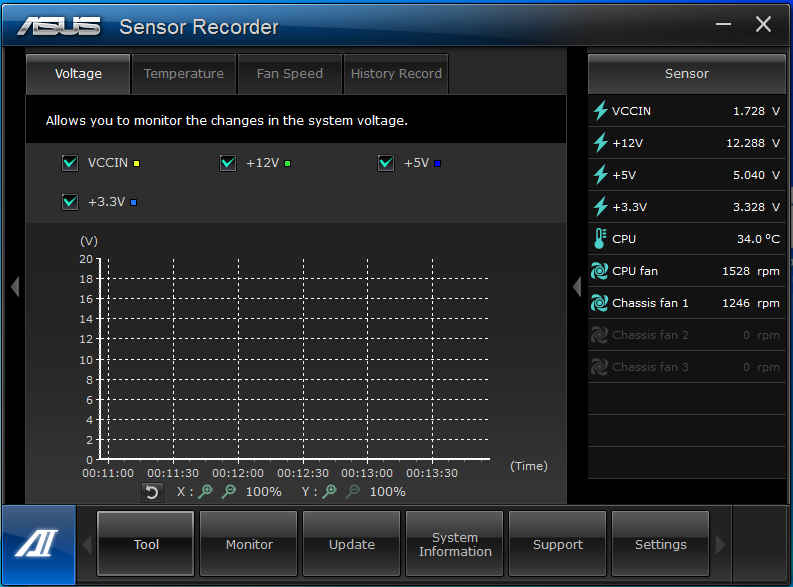This screenshot has width=793, height=587.
Task: Click the VCCIN lightning bolt icon
Action: 600,111
